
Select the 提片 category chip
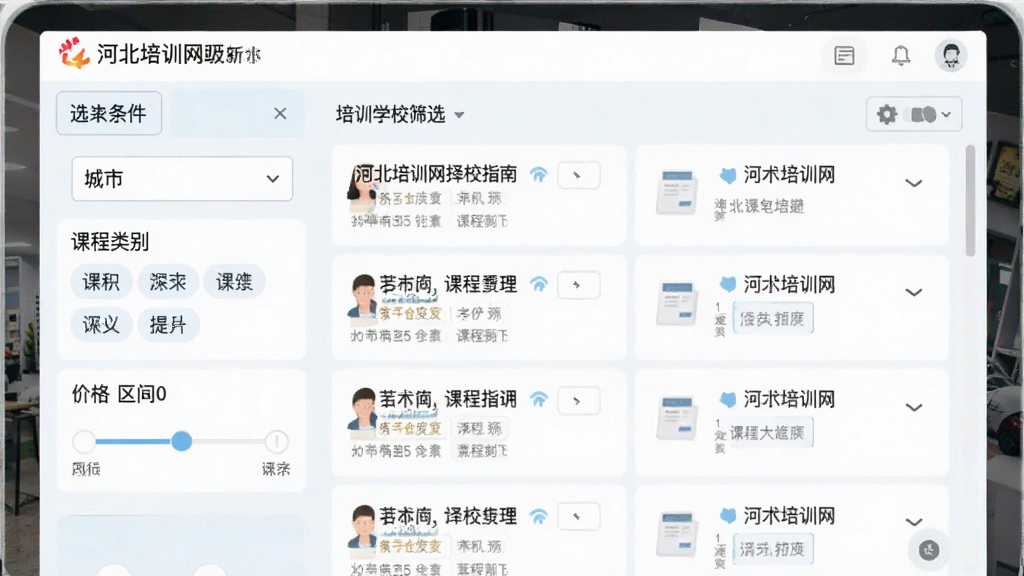[168, 325]
